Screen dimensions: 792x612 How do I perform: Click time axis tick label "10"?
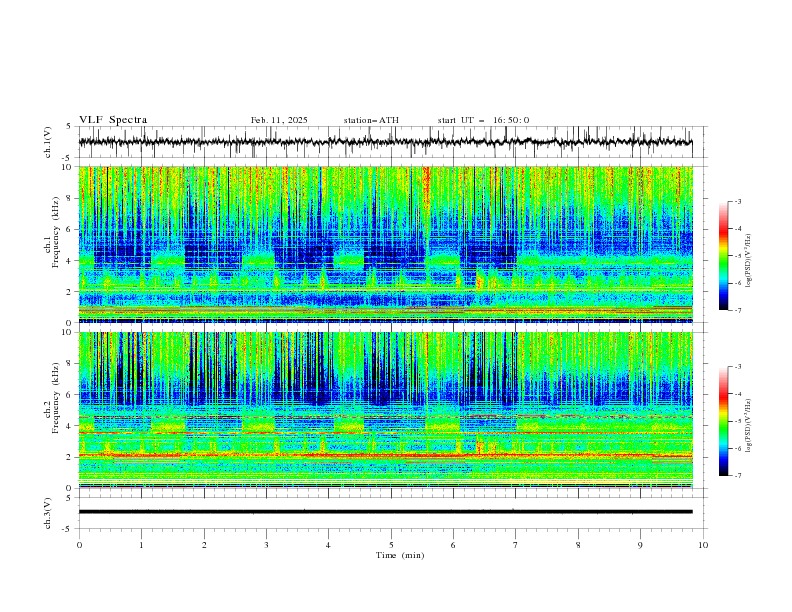[703, 545]
